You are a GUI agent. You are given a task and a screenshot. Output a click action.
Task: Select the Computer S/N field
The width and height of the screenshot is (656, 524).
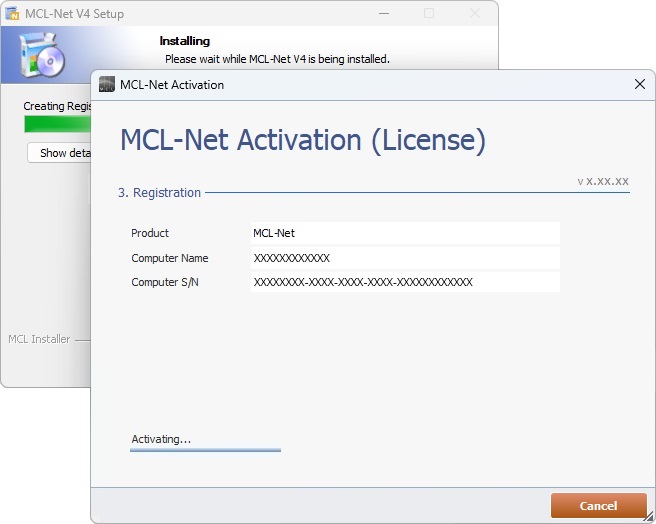[405, 282]
